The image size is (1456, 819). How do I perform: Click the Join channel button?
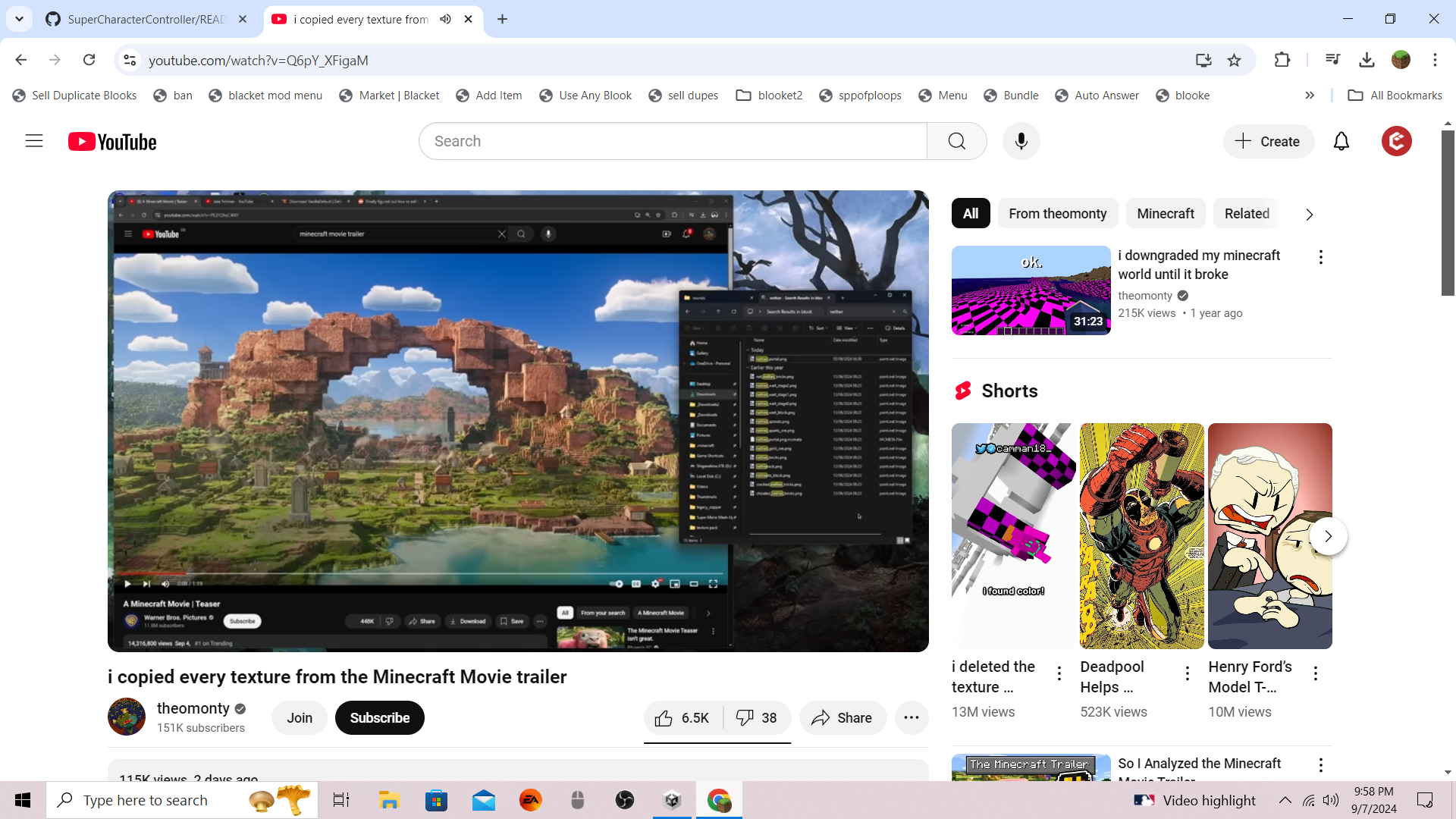pos(300,718)
